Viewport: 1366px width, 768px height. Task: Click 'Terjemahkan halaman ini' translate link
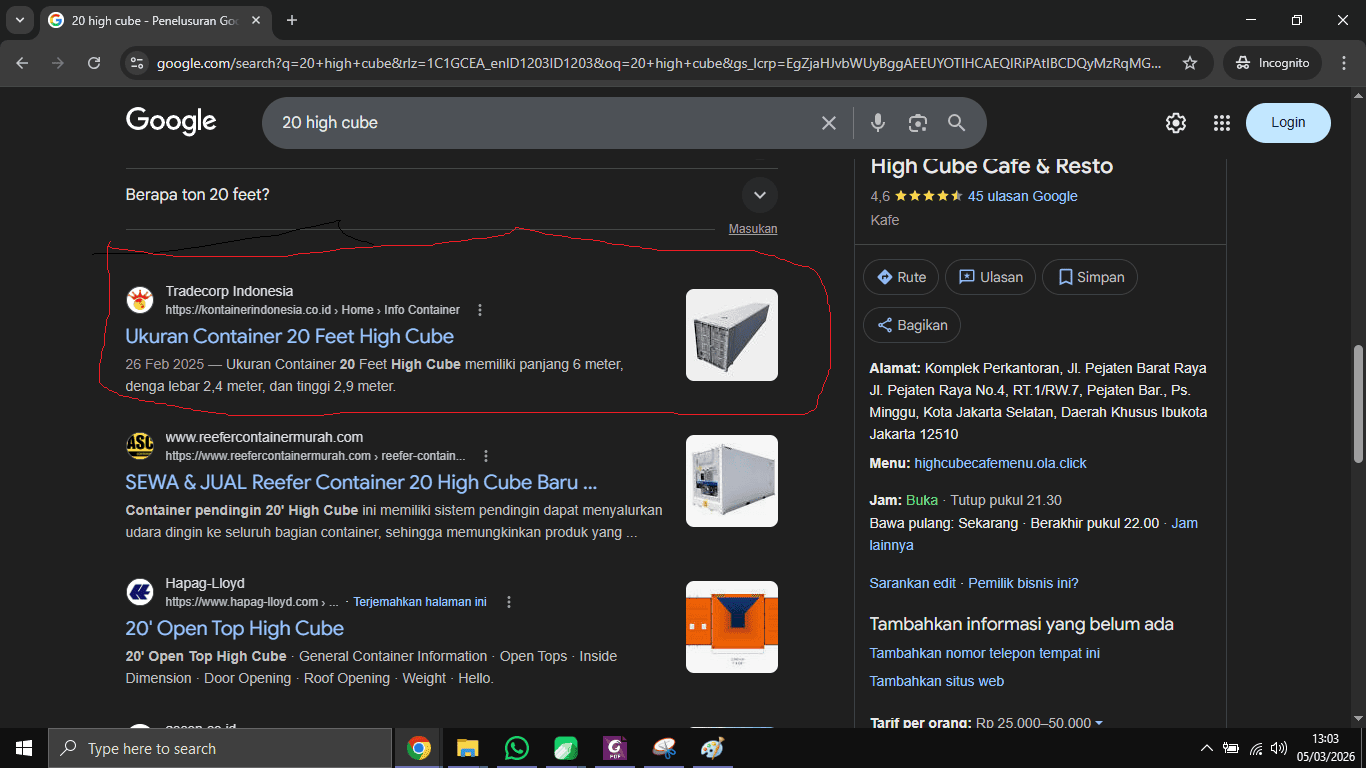tap(420, 602)
